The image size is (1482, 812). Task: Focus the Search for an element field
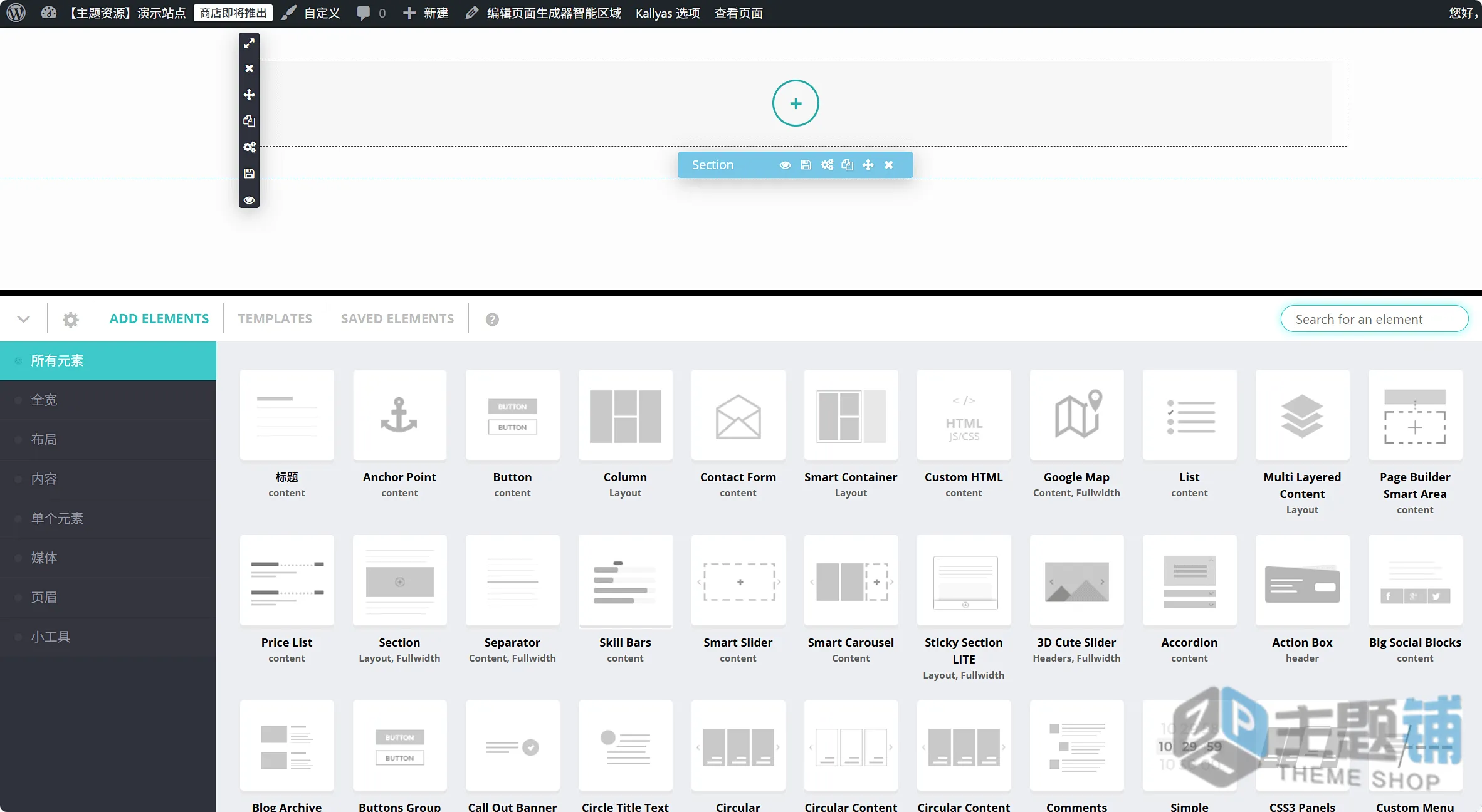pyautogui.click(x=1374, y=319)
